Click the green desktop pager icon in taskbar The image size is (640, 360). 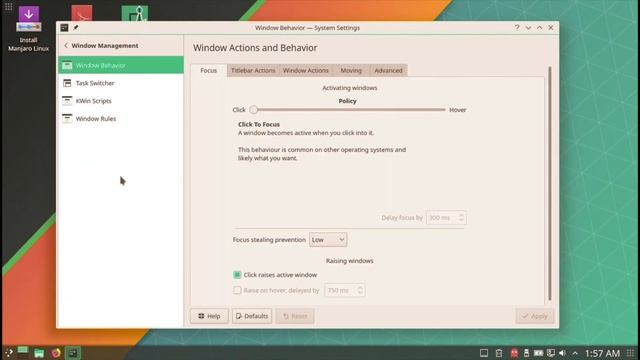click(x=22, y=350)
